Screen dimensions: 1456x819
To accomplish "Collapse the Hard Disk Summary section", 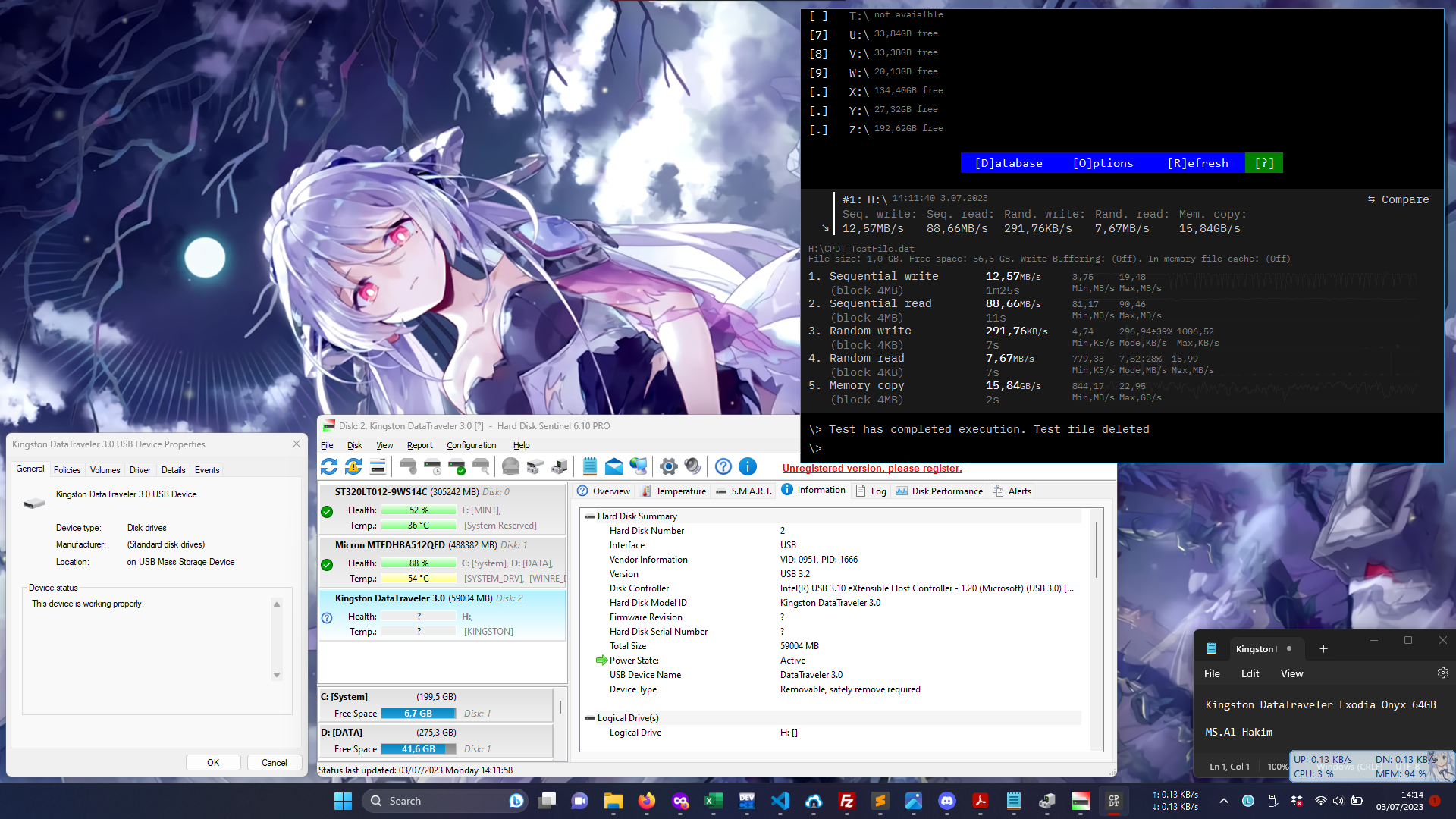I will [x=589, y=516].
